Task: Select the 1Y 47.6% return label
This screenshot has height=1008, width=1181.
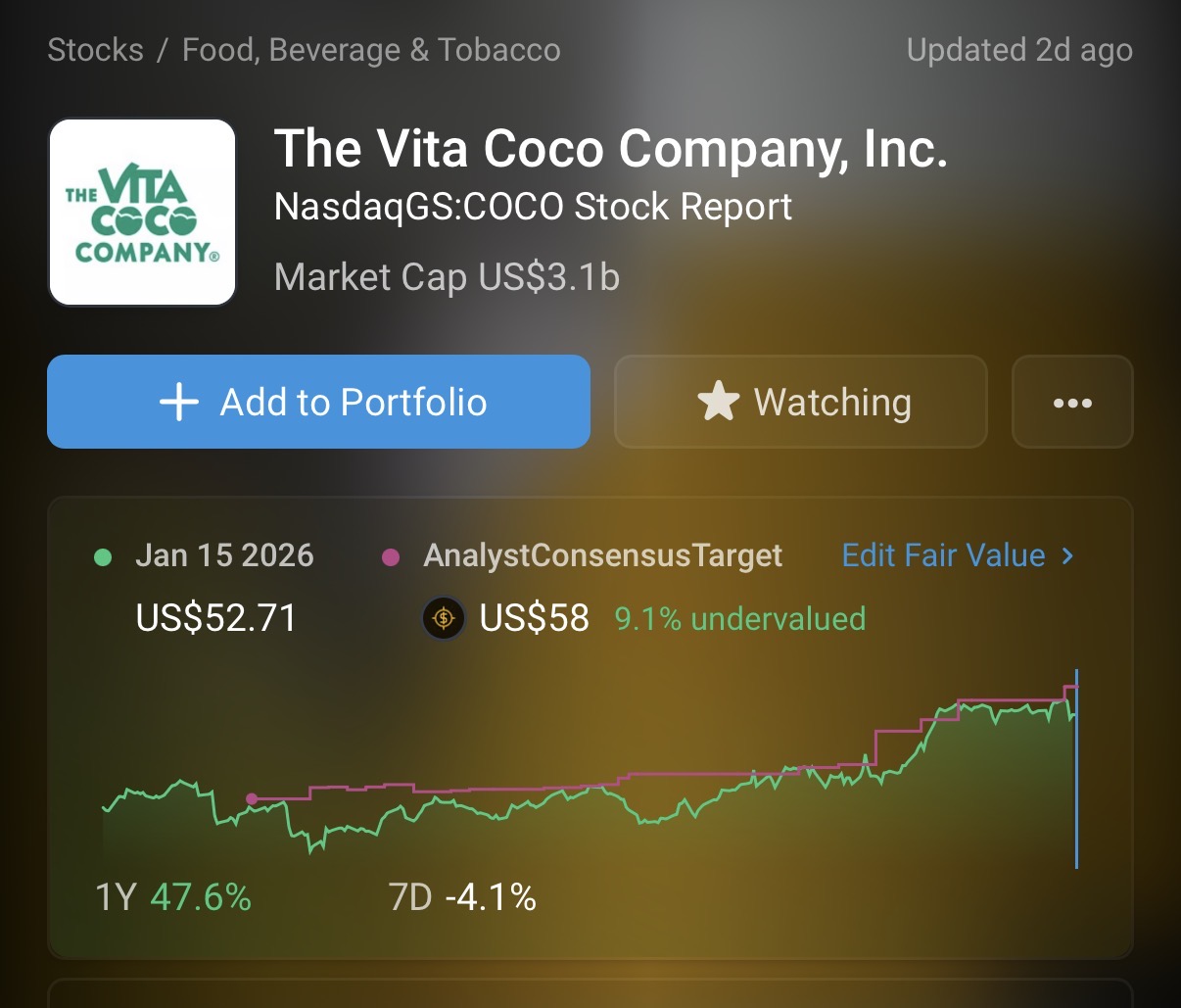Action: [x=173, y=897]
